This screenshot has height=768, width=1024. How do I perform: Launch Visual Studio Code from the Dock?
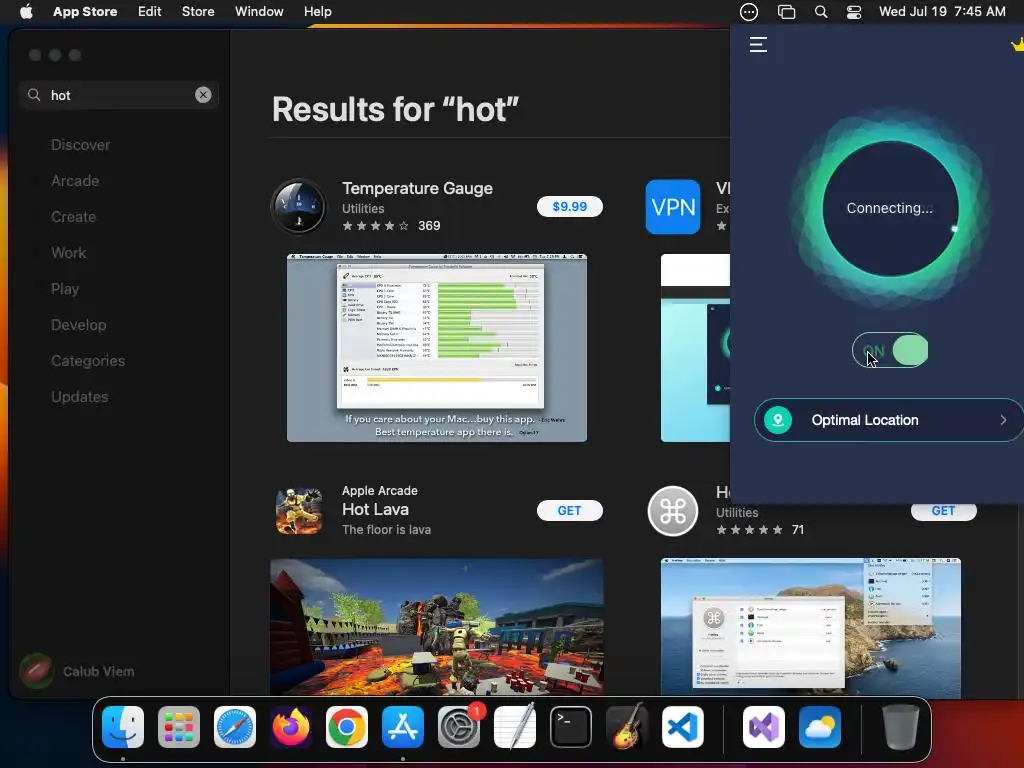(x=682, y=727)
